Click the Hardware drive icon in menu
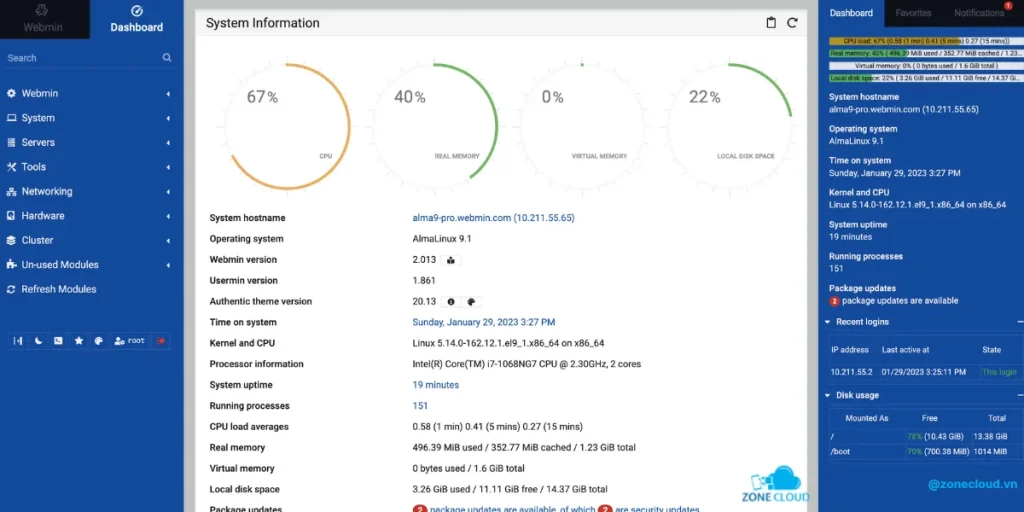Viewport: 1024px width, 512px height. (11, 216)
